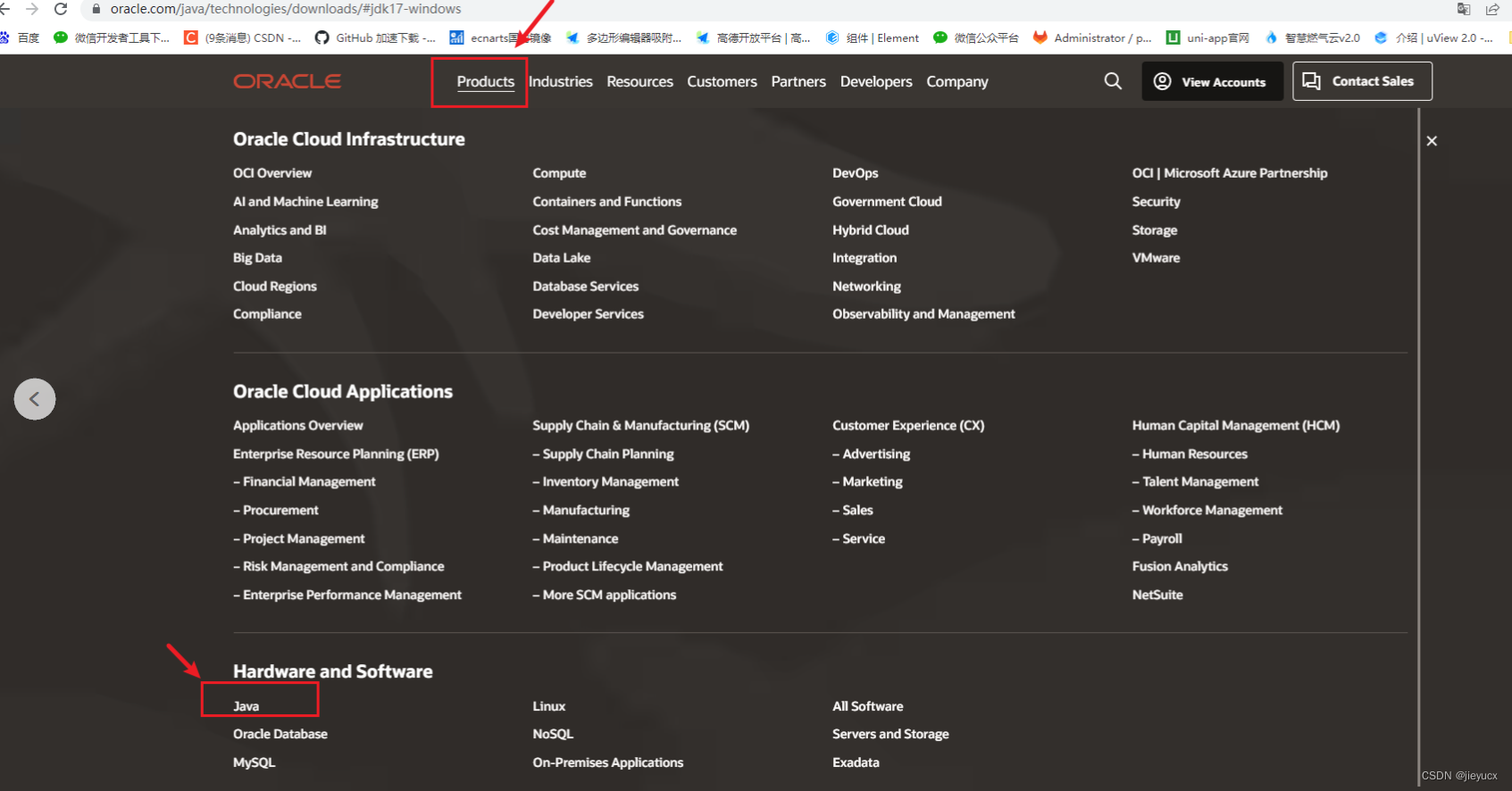Open the DevOps link
This screenshot has width=1512, height=791.
coord(856,173)
